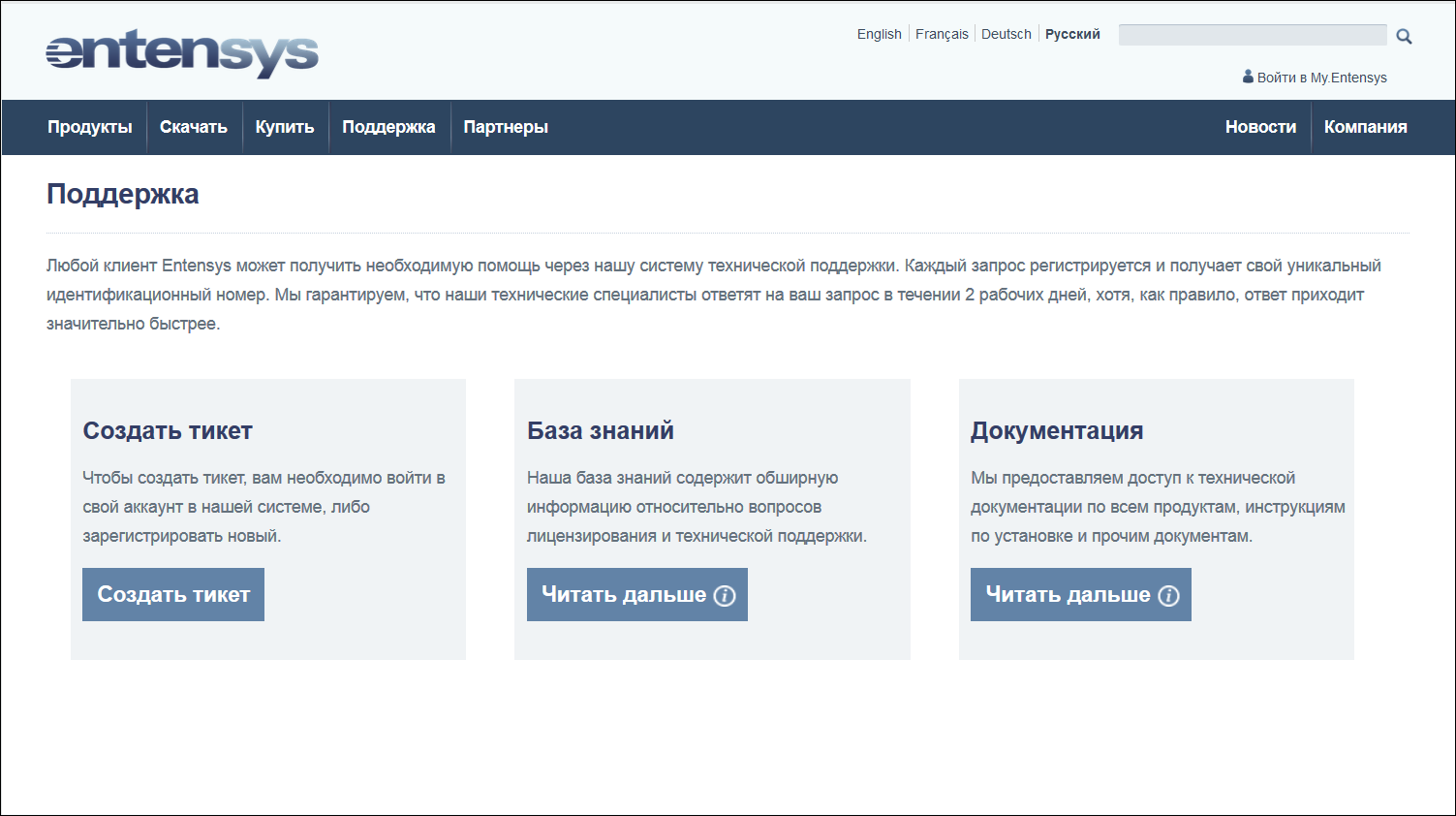Click the Наша база знаний description text
Viewport: 1456px width, 816px height.
[697, 507]
